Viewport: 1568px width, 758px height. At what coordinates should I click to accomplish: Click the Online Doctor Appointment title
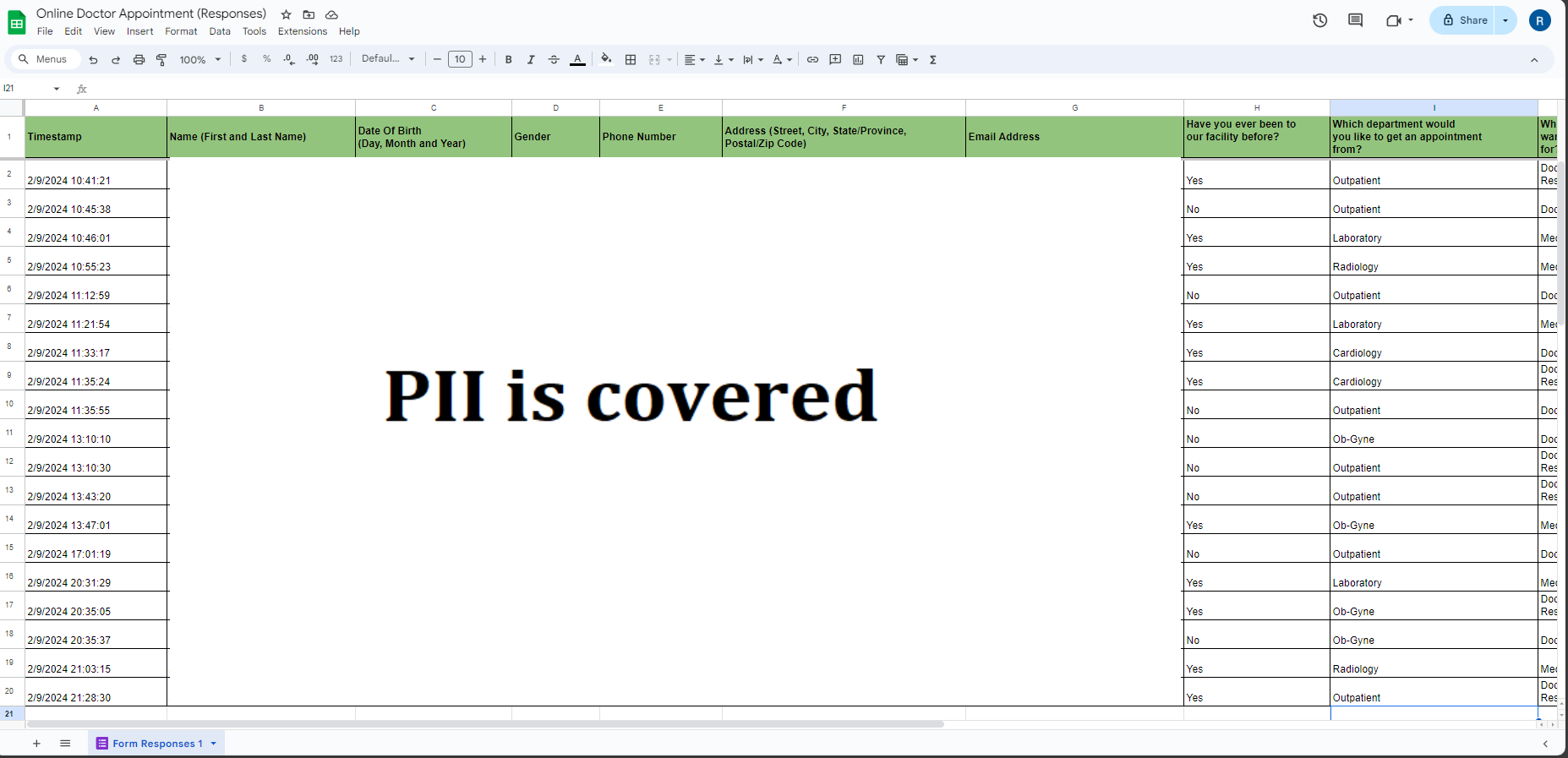(151, 14)
